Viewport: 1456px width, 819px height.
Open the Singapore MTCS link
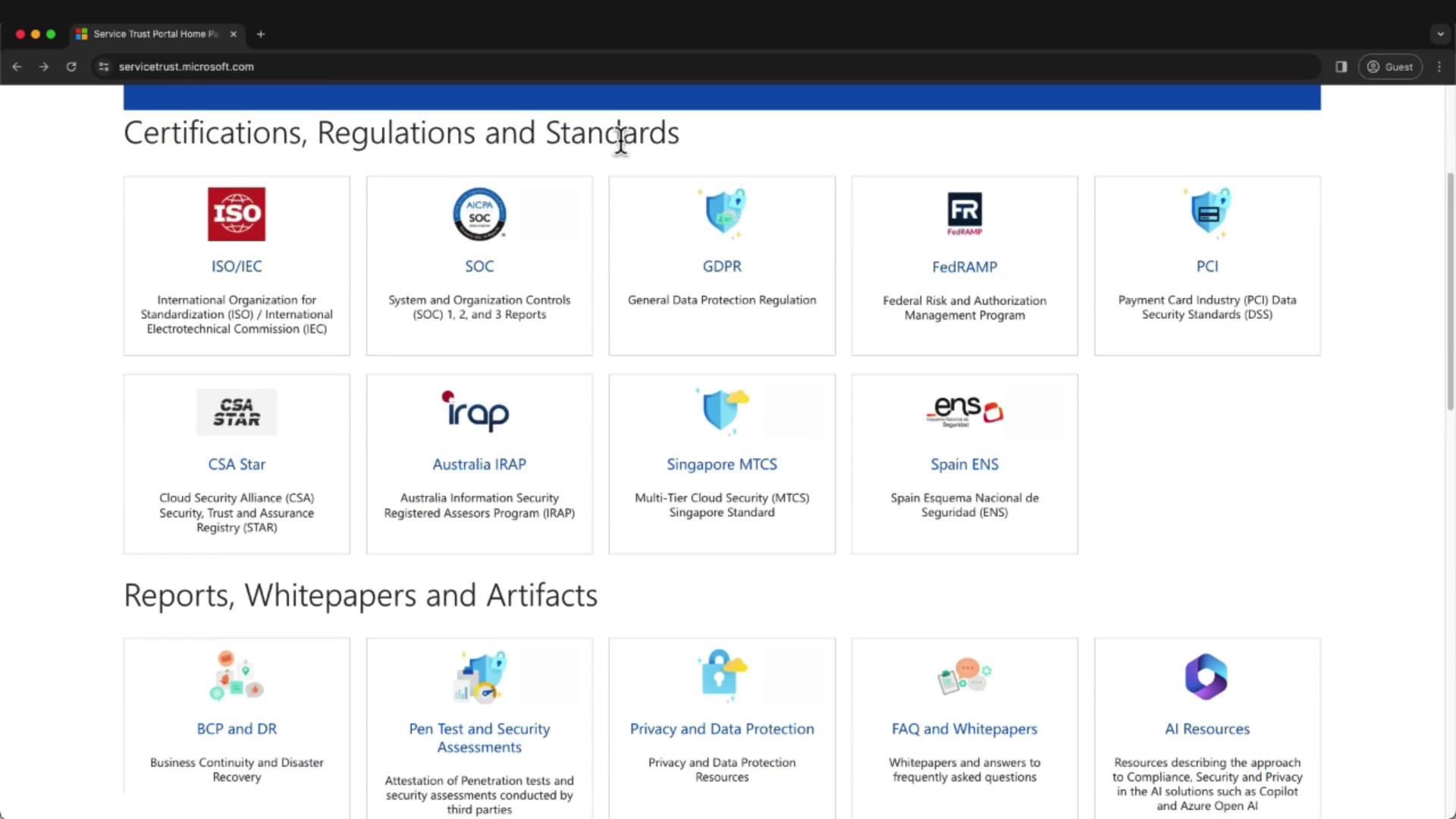[722, 464]
